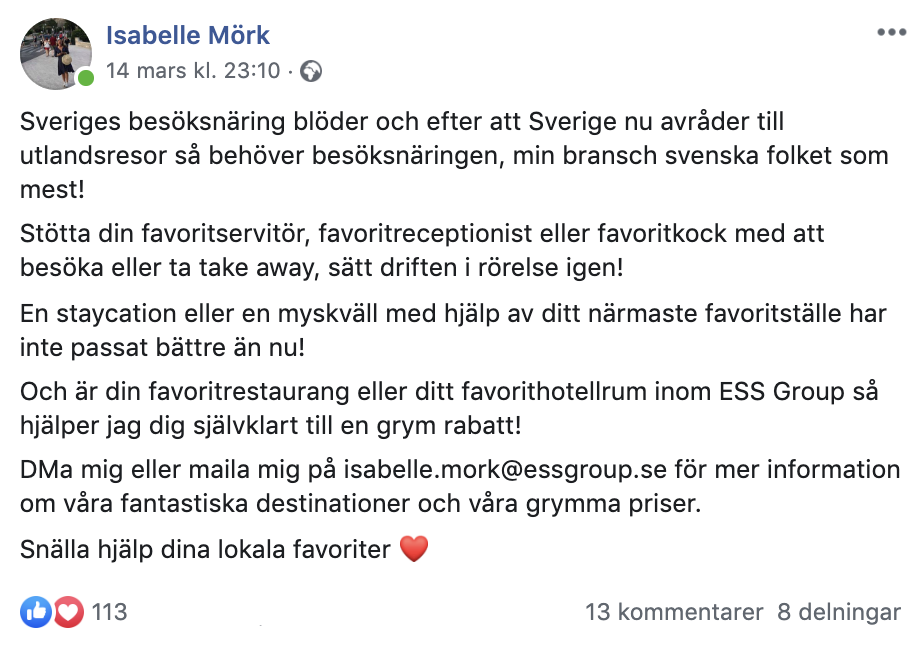This screenshot has width=914, height=646.
Task: View who reacted via the 113 count
Action: coord(109,612)
